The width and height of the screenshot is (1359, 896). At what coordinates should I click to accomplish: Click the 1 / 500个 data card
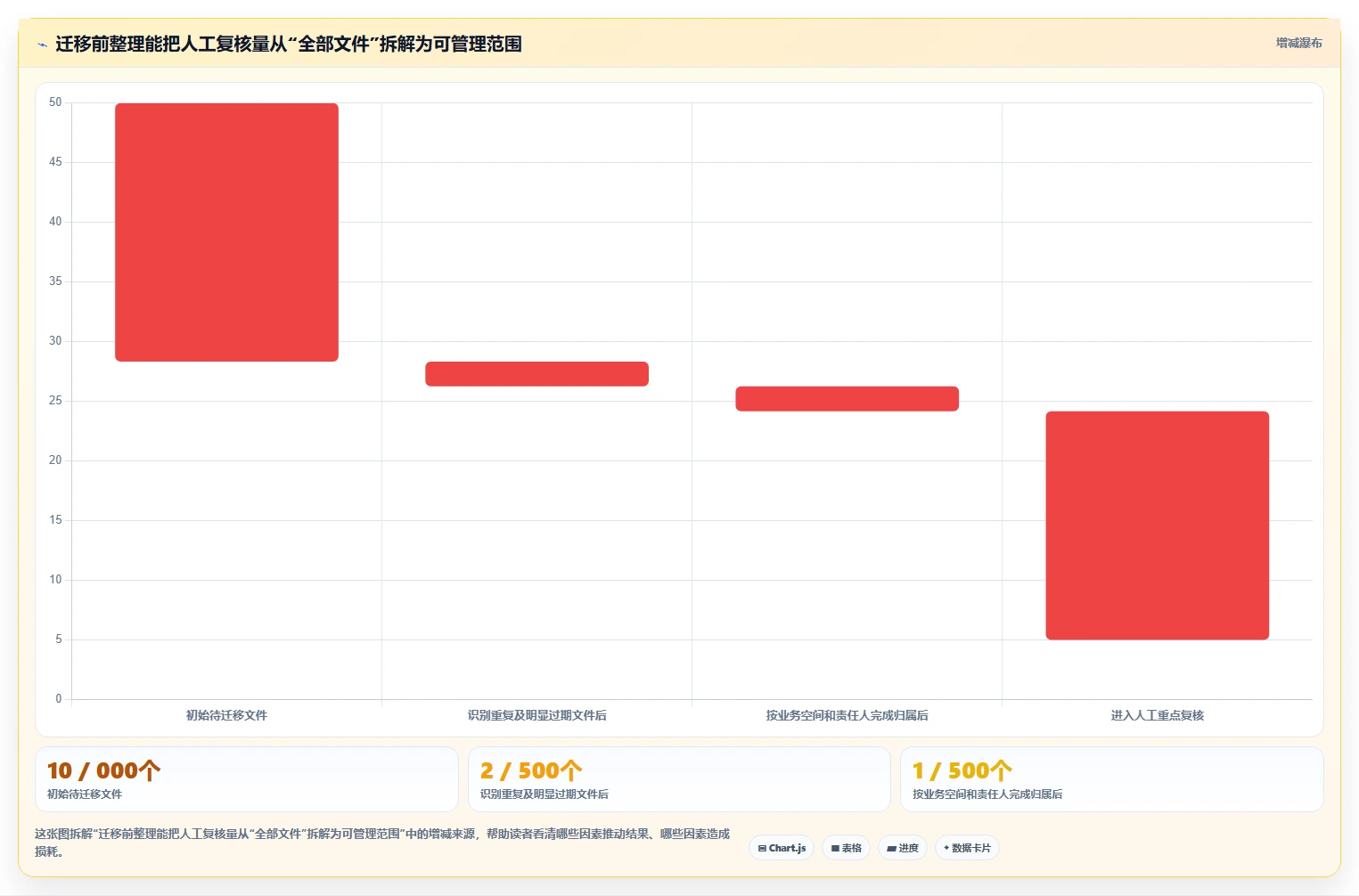(x=1111, y=779)
